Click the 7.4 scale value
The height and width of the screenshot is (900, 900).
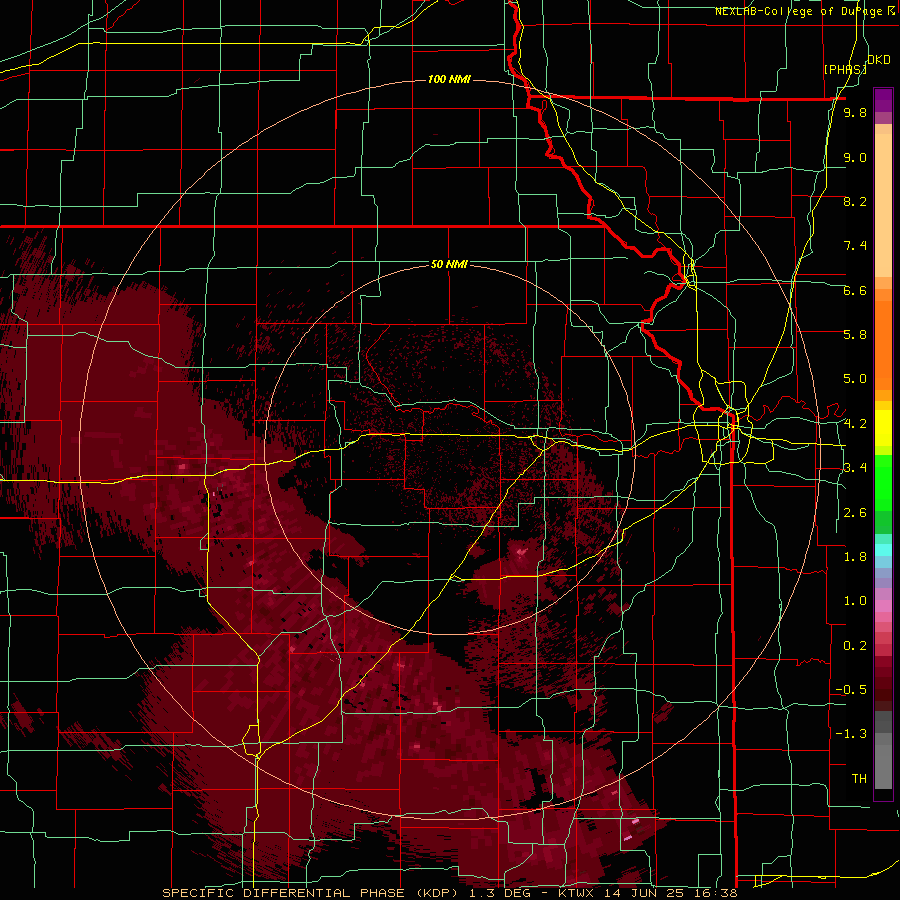click(855, 246)
